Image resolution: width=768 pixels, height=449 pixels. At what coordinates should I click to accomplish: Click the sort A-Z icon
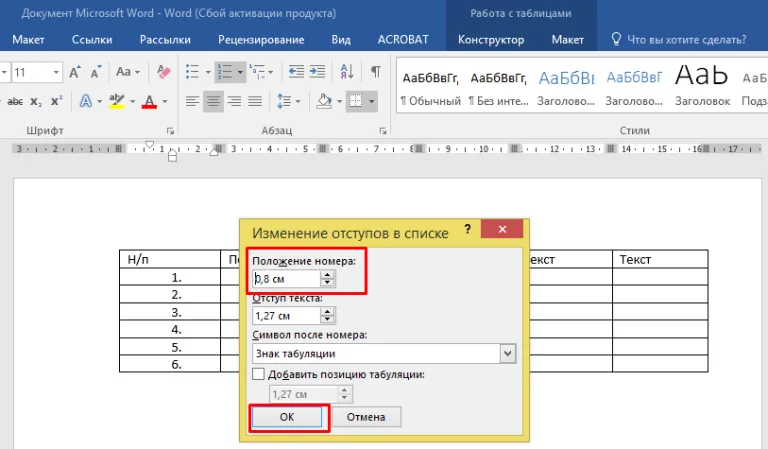pyautogui.click(x=347, y=72)
